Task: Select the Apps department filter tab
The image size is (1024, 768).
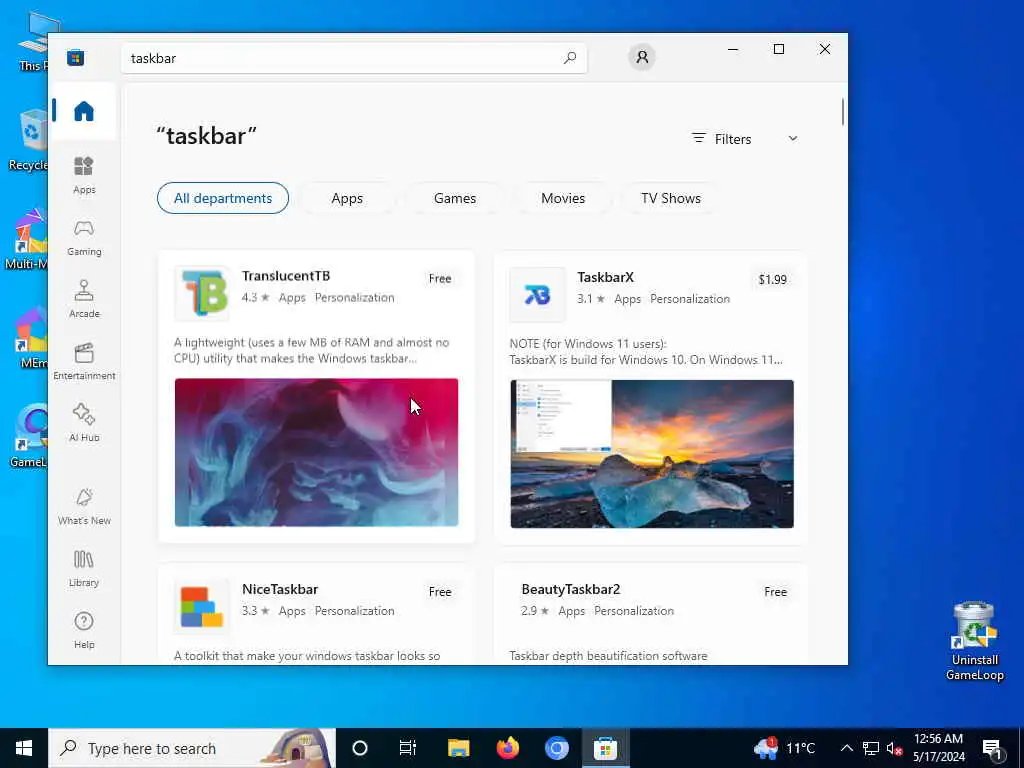Action: 347,198
